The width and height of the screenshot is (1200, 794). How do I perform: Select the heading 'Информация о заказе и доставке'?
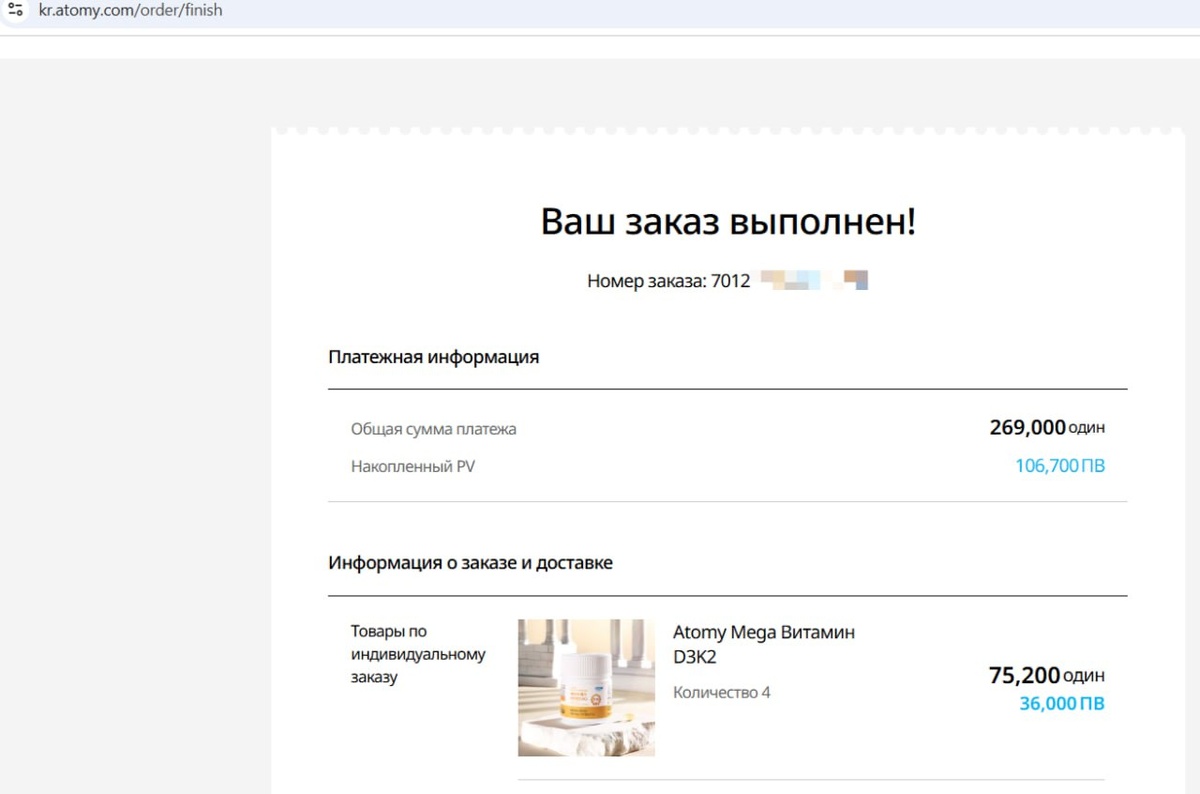(x=470, y=563)
